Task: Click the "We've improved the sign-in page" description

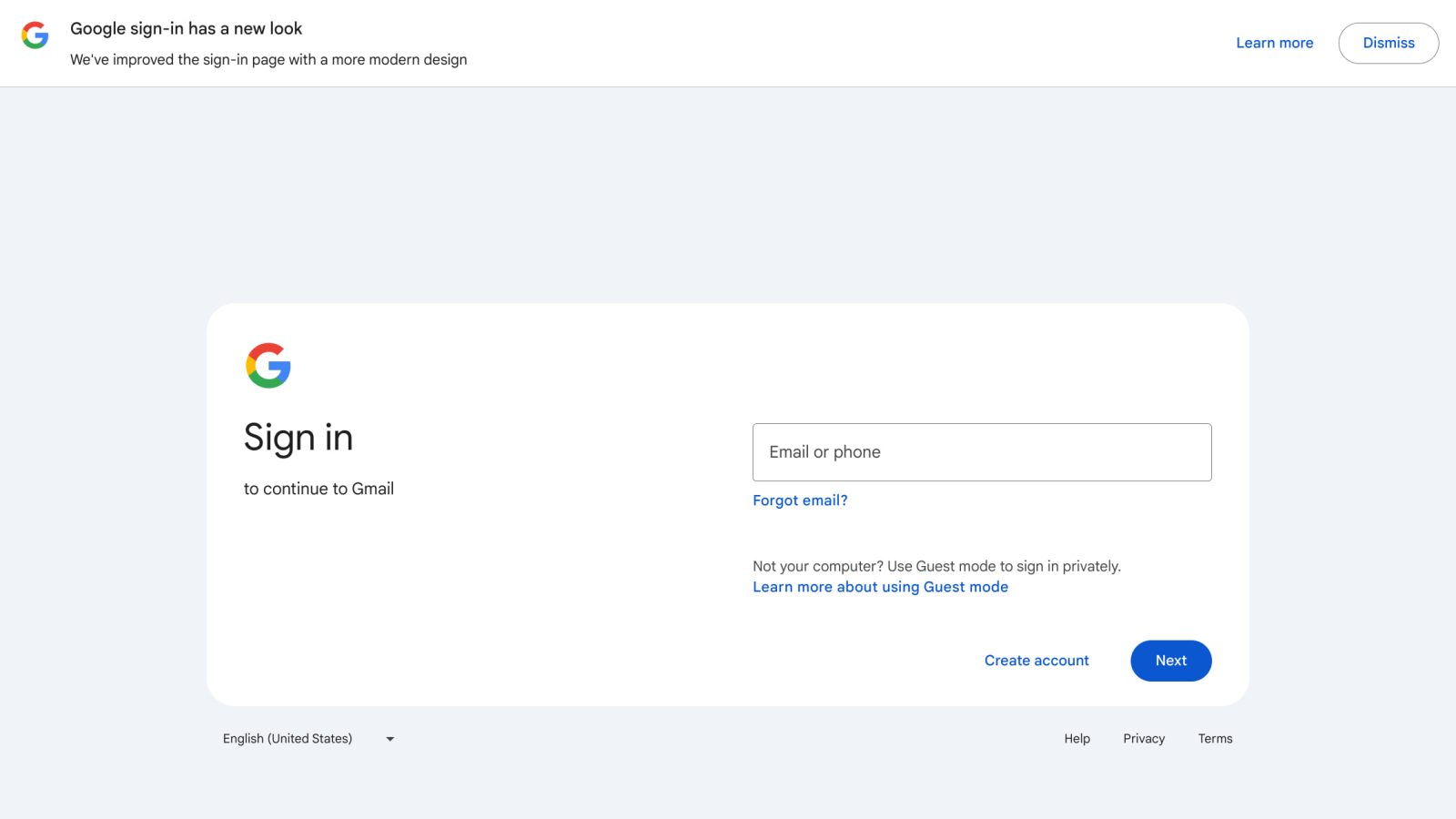Action: coord(268,60)
